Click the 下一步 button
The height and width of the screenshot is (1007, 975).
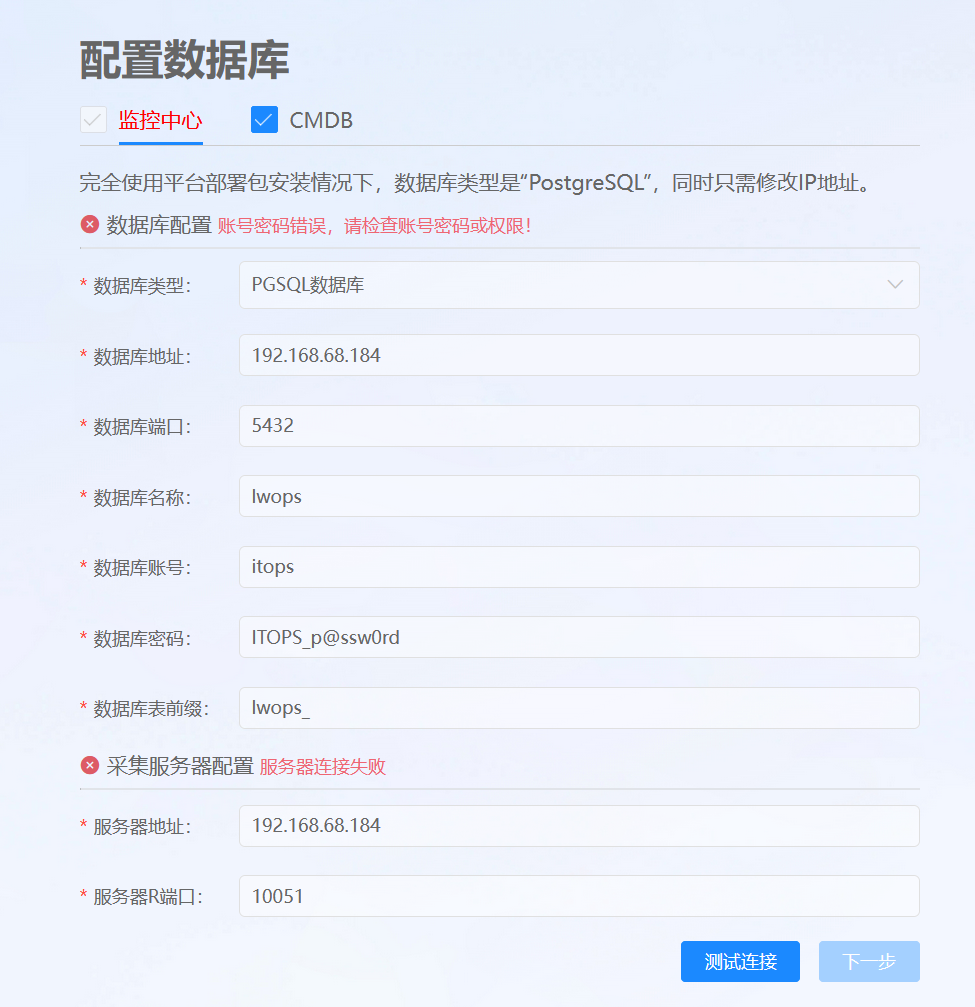869,961
